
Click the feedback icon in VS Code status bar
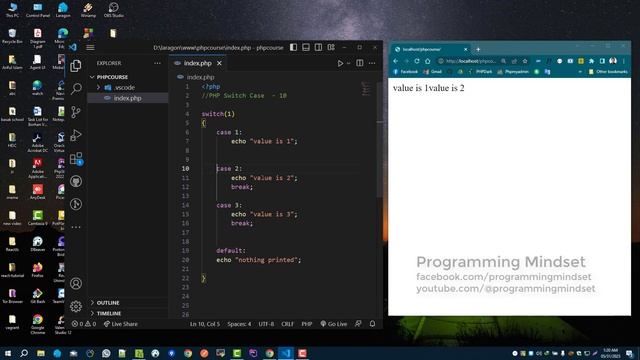pyautogui.click(x=358, y=324)
